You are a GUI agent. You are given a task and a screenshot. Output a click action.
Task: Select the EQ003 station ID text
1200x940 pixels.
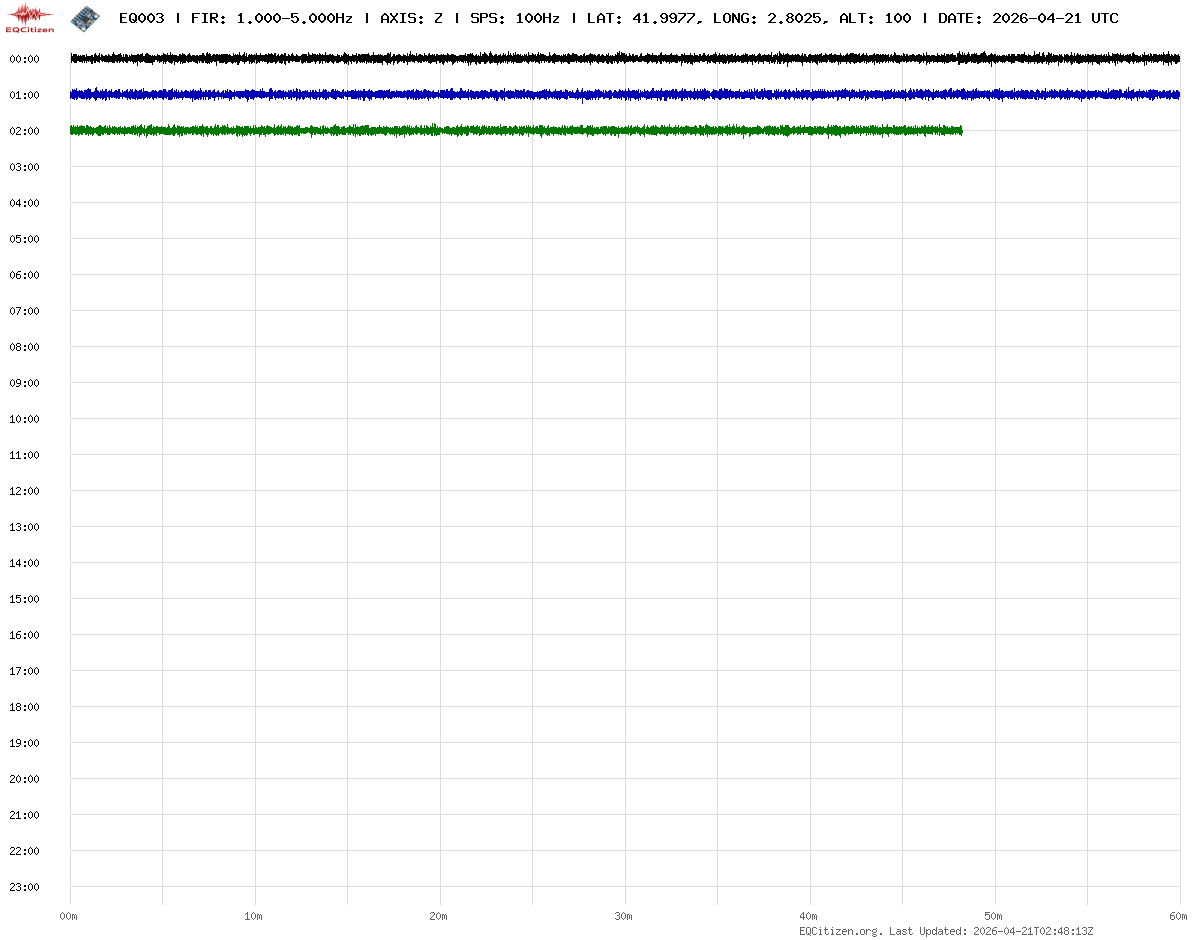tap(141, 18)
